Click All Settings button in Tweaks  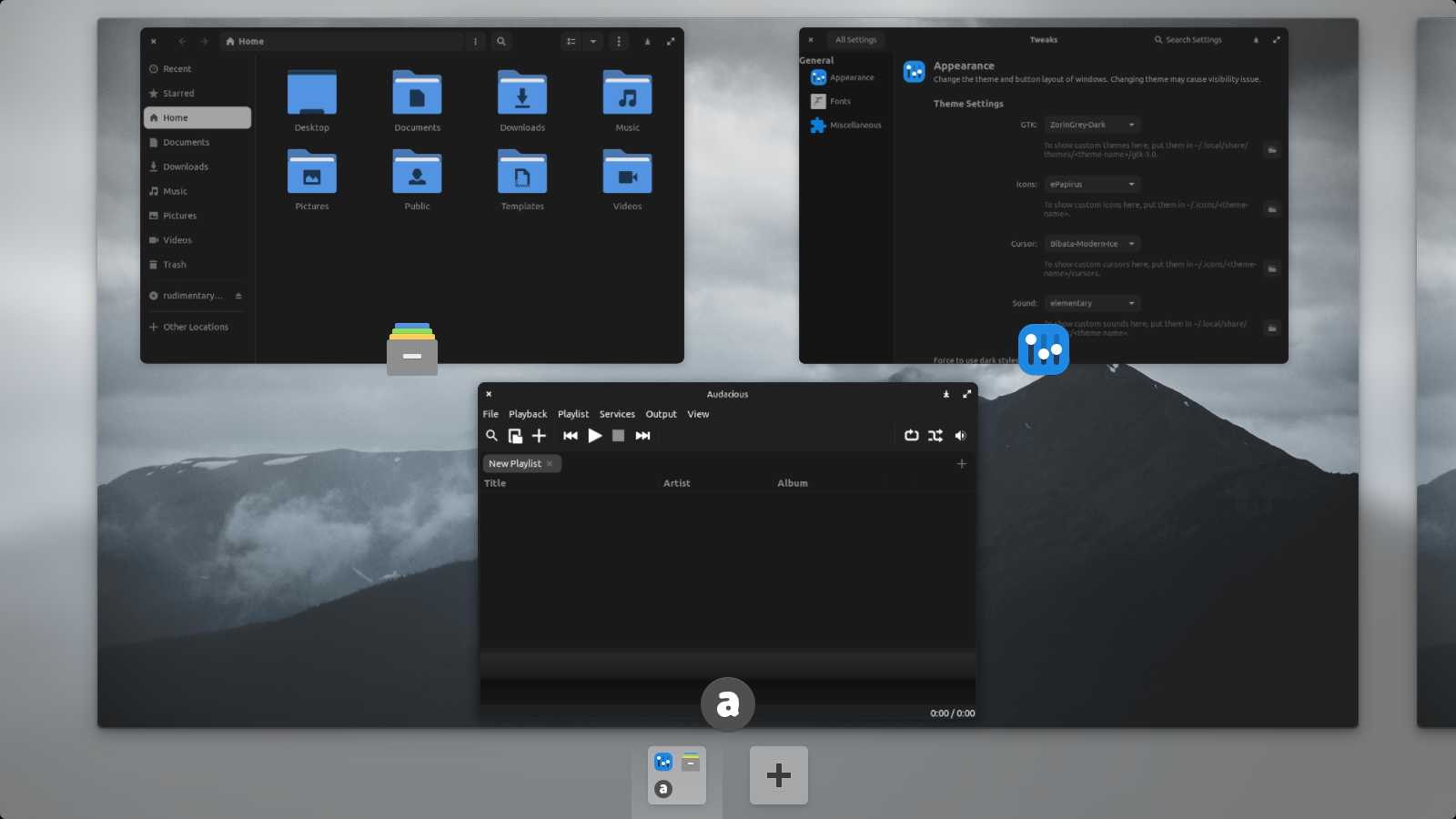coord(856,40)
